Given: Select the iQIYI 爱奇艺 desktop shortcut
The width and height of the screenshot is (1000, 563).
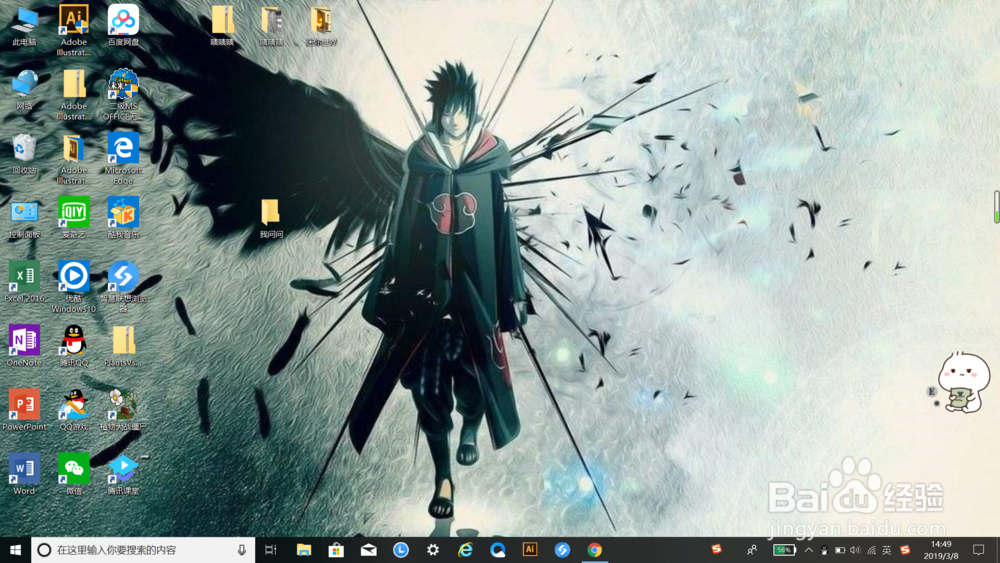Looking at the screenshot, I should [x=73, y=219].
